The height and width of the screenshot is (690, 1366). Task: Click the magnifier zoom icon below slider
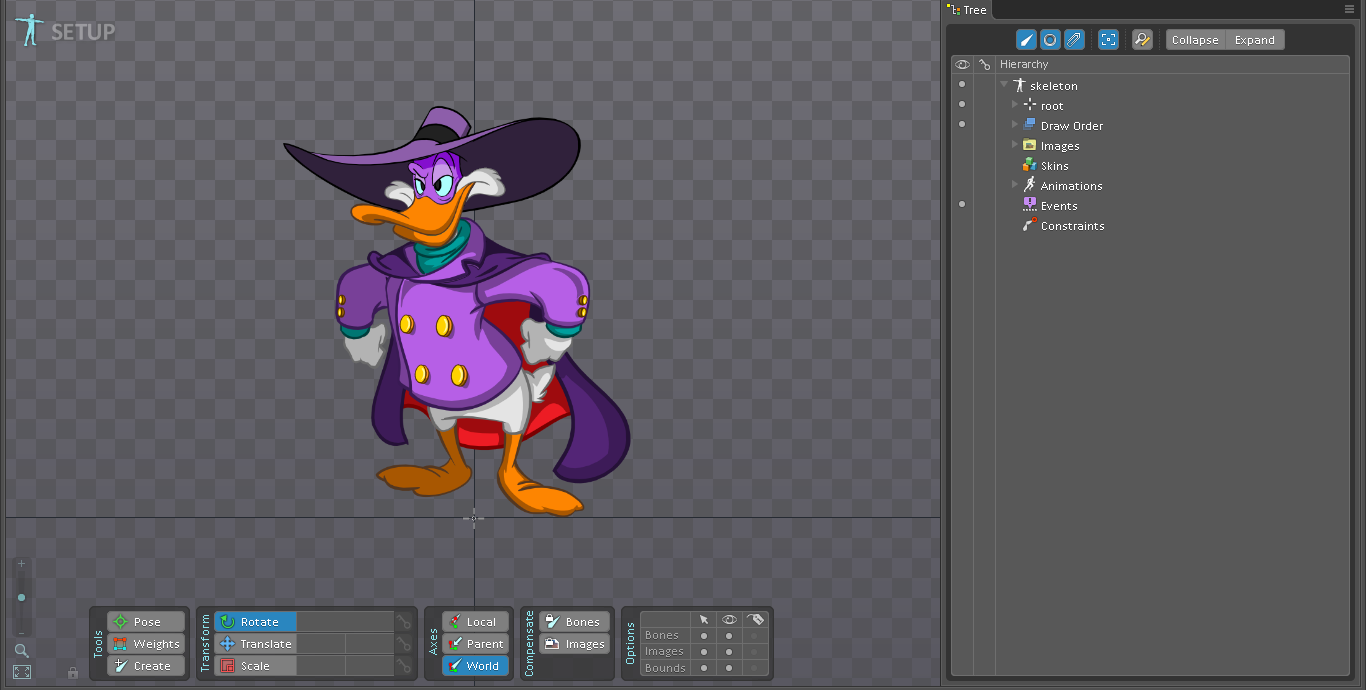[21, 650]
